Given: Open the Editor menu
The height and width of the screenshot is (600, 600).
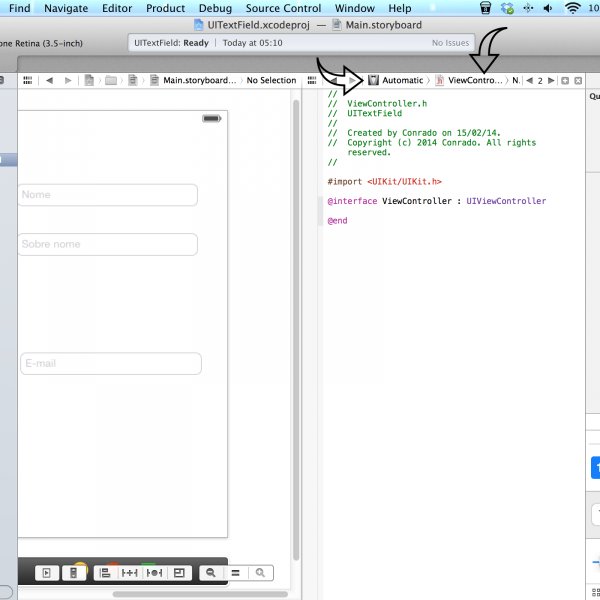Looking at the screenshot, I should pyautogui.click(x=117, y=8).
